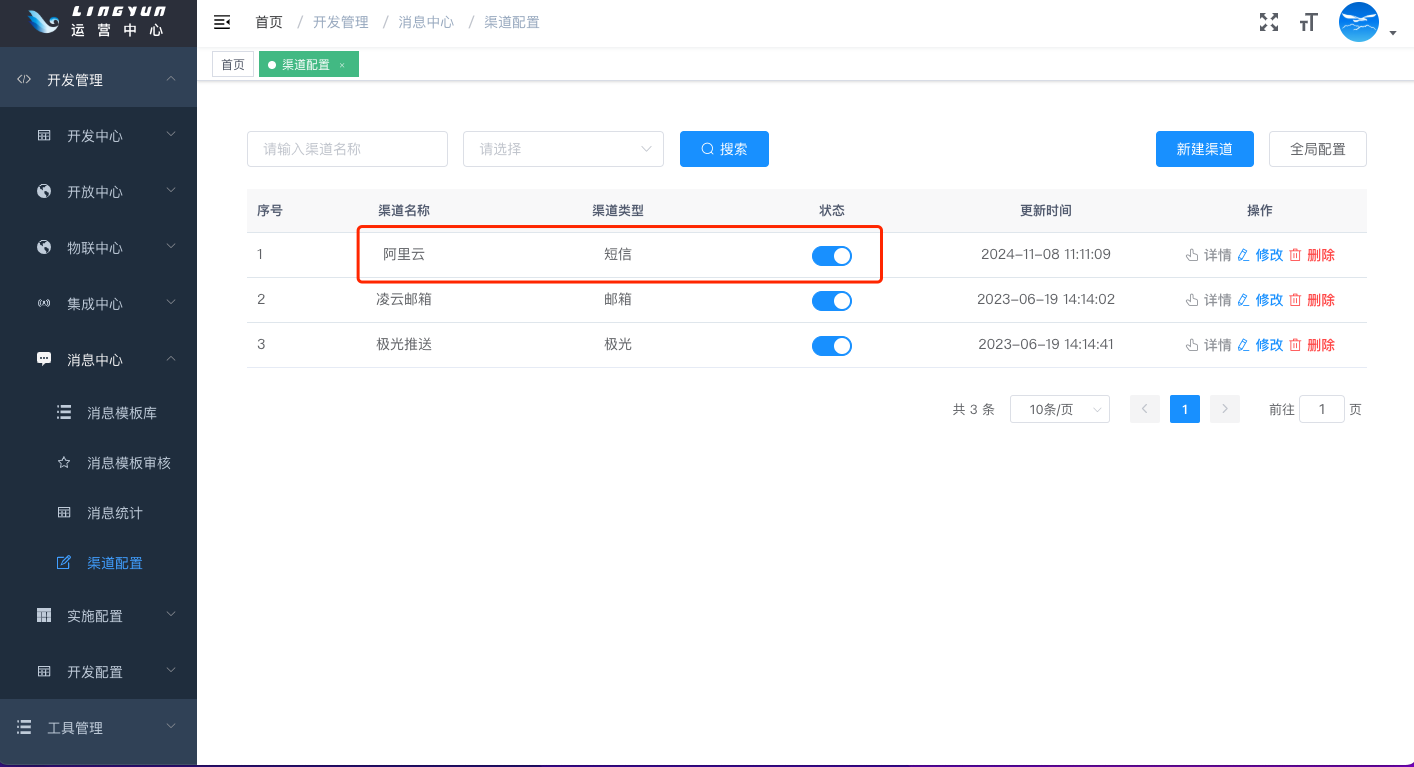Close the 渠道配置 tab with x
The image size is (1414, 767).
point(342,65)
